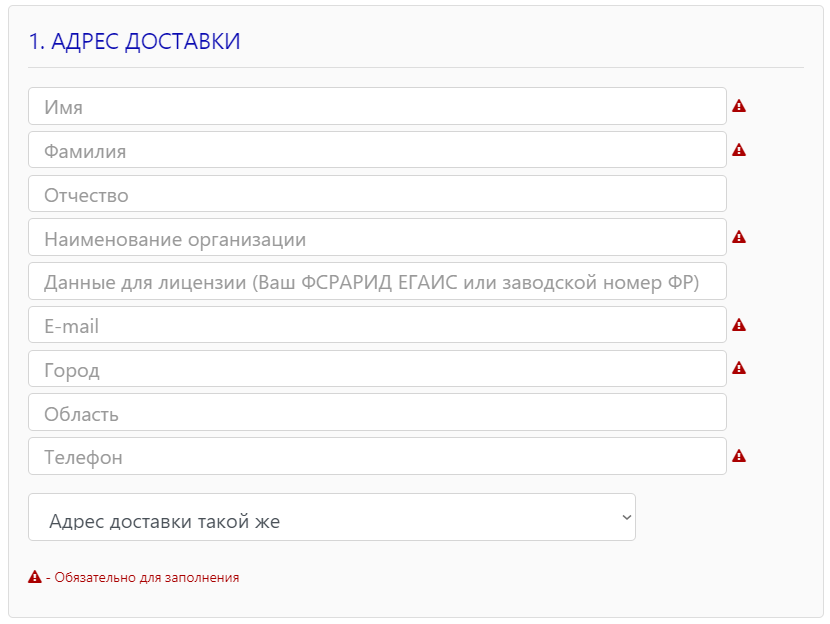Click the 'Обязательно для заполнения' note text
This screenshot has width=830, height=624.
[146, 577]
